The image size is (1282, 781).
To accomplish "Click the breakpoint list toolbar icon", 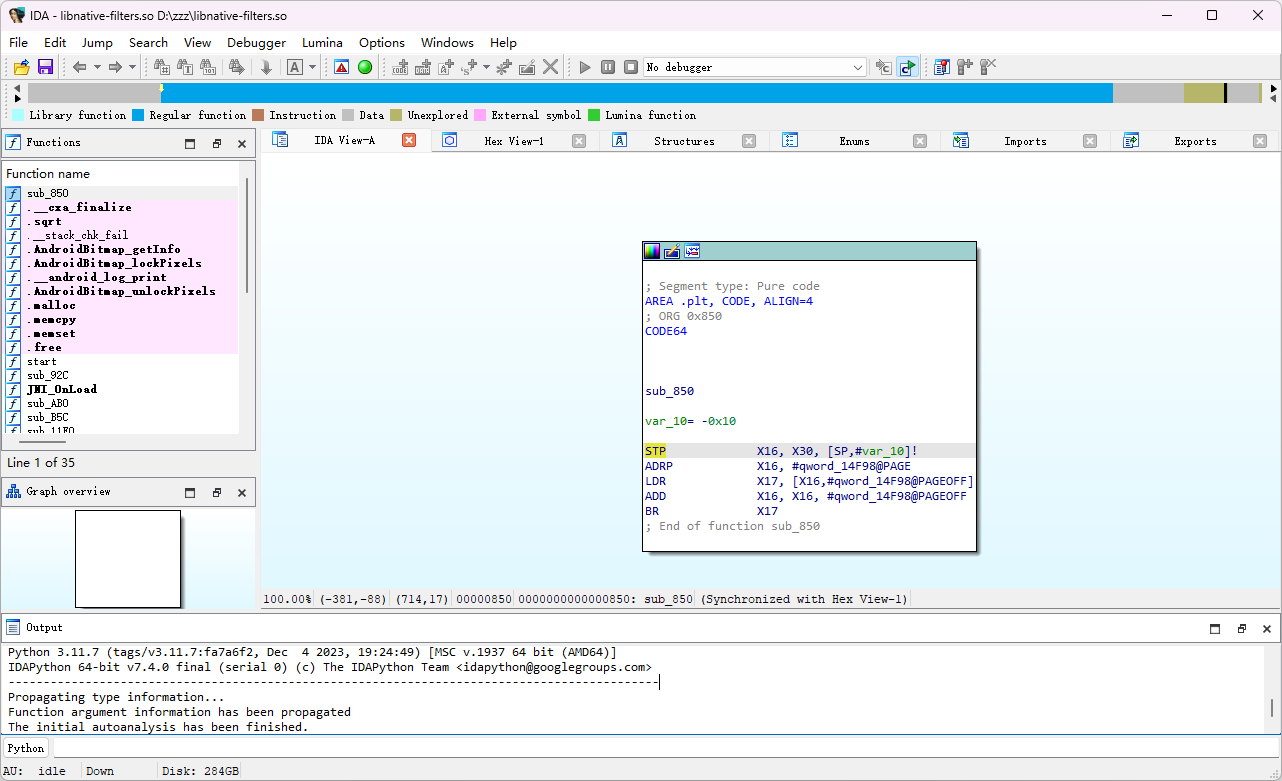I will coord(941,67).
